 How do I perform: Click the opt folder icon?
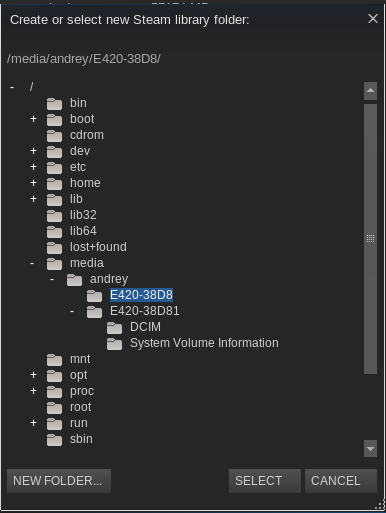(54, 376)
